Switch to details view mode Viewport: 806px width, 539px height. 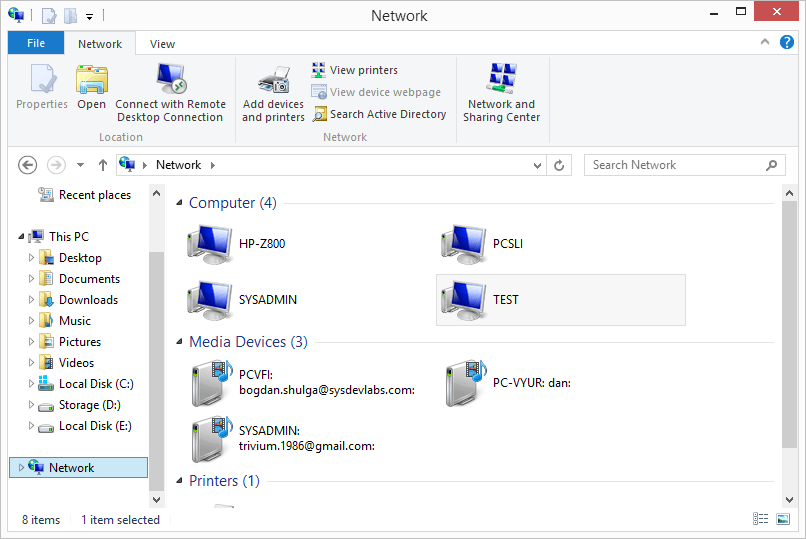[760, 519]
